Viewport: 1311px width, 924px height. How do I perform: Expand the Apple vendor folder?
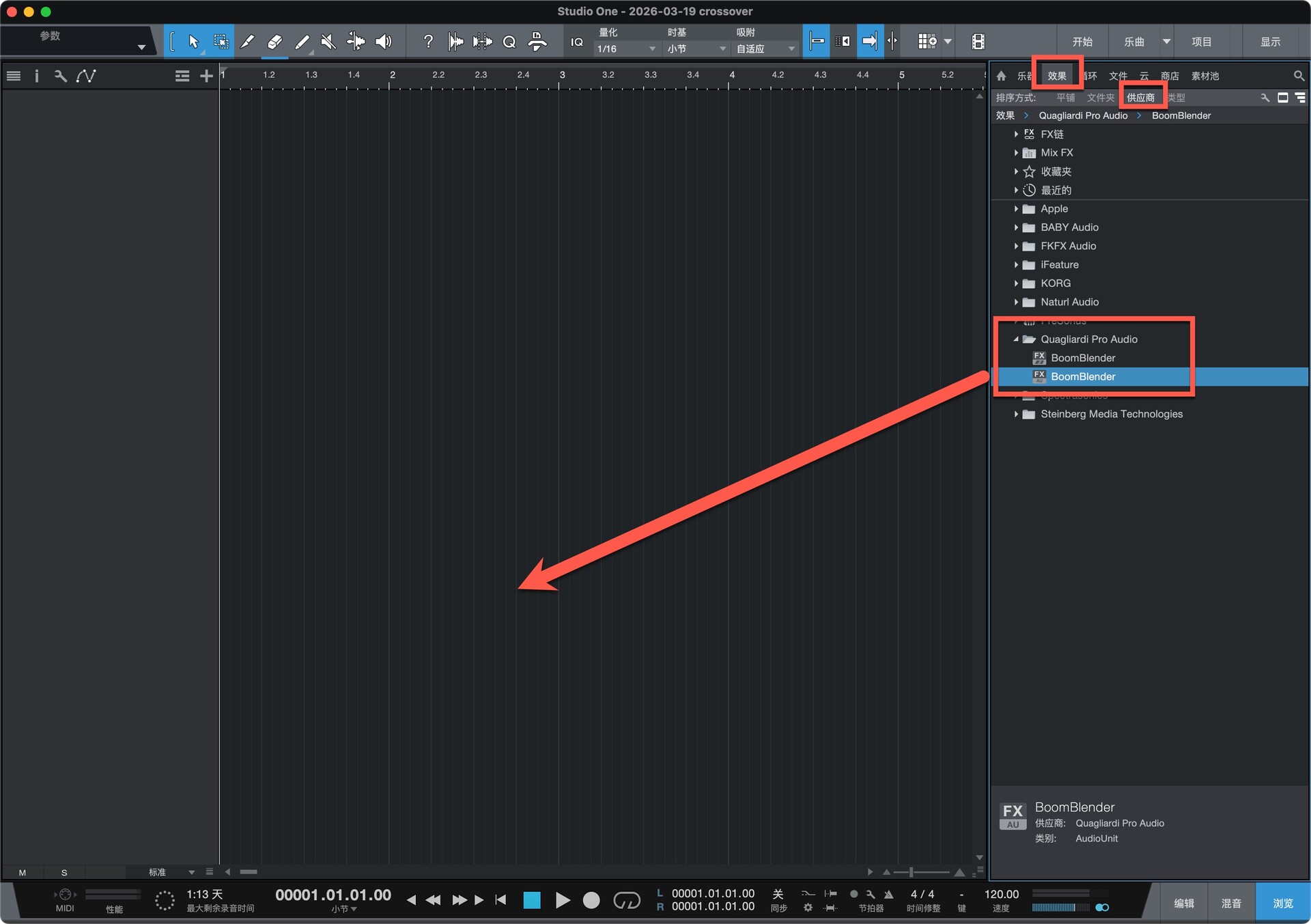click(x=1016, y=209)
